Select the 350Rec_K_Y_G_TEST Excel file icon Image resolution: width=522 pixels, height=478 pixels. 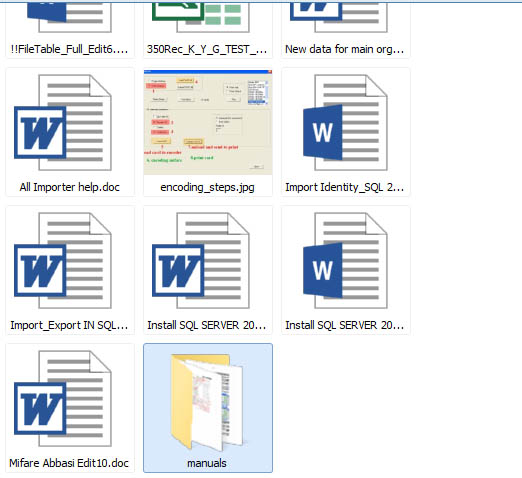click(x=201, y=16)
